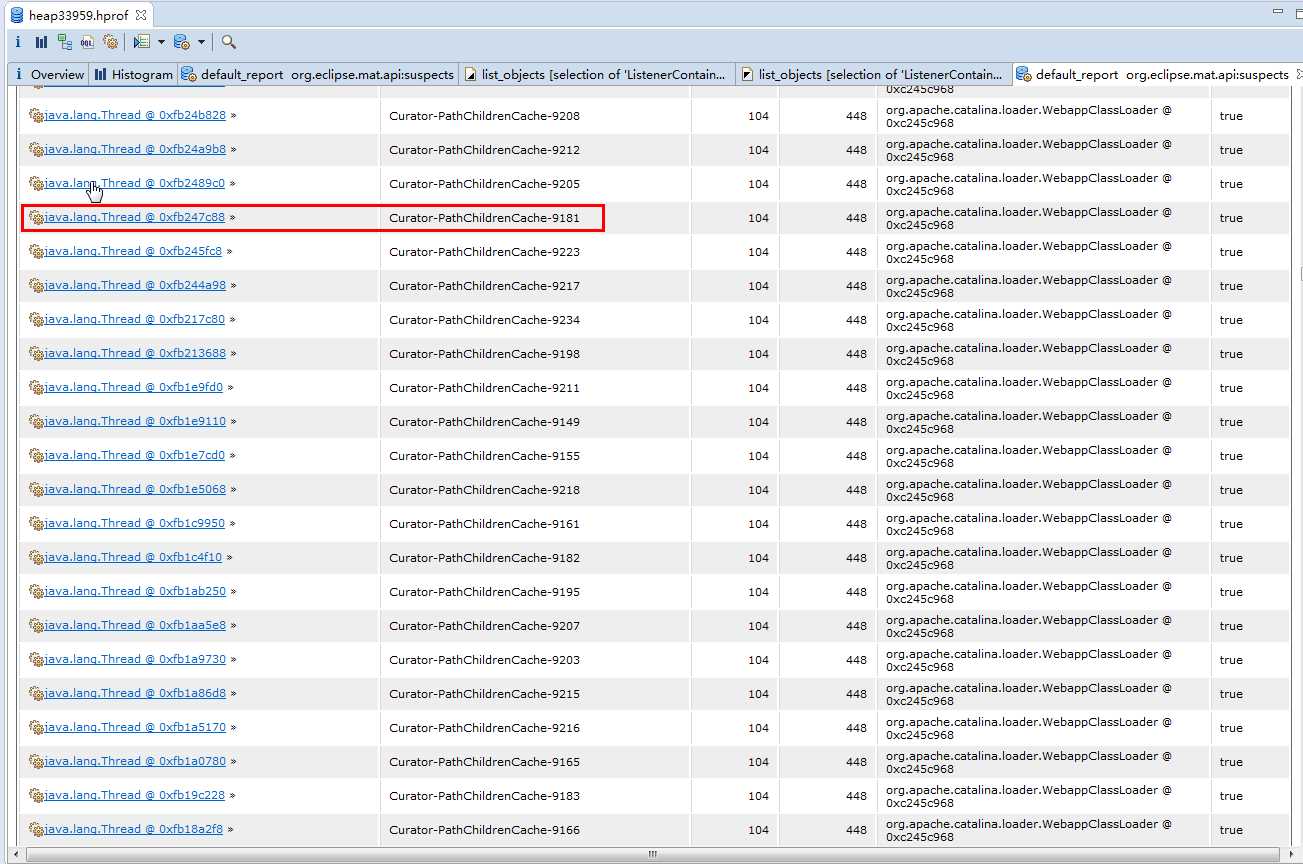Click thread icon in Curator-PathChildrenCache-9195 row
Image resolution: width=1303 pixels, height=864 pixels.
click(x=36, y=591)
